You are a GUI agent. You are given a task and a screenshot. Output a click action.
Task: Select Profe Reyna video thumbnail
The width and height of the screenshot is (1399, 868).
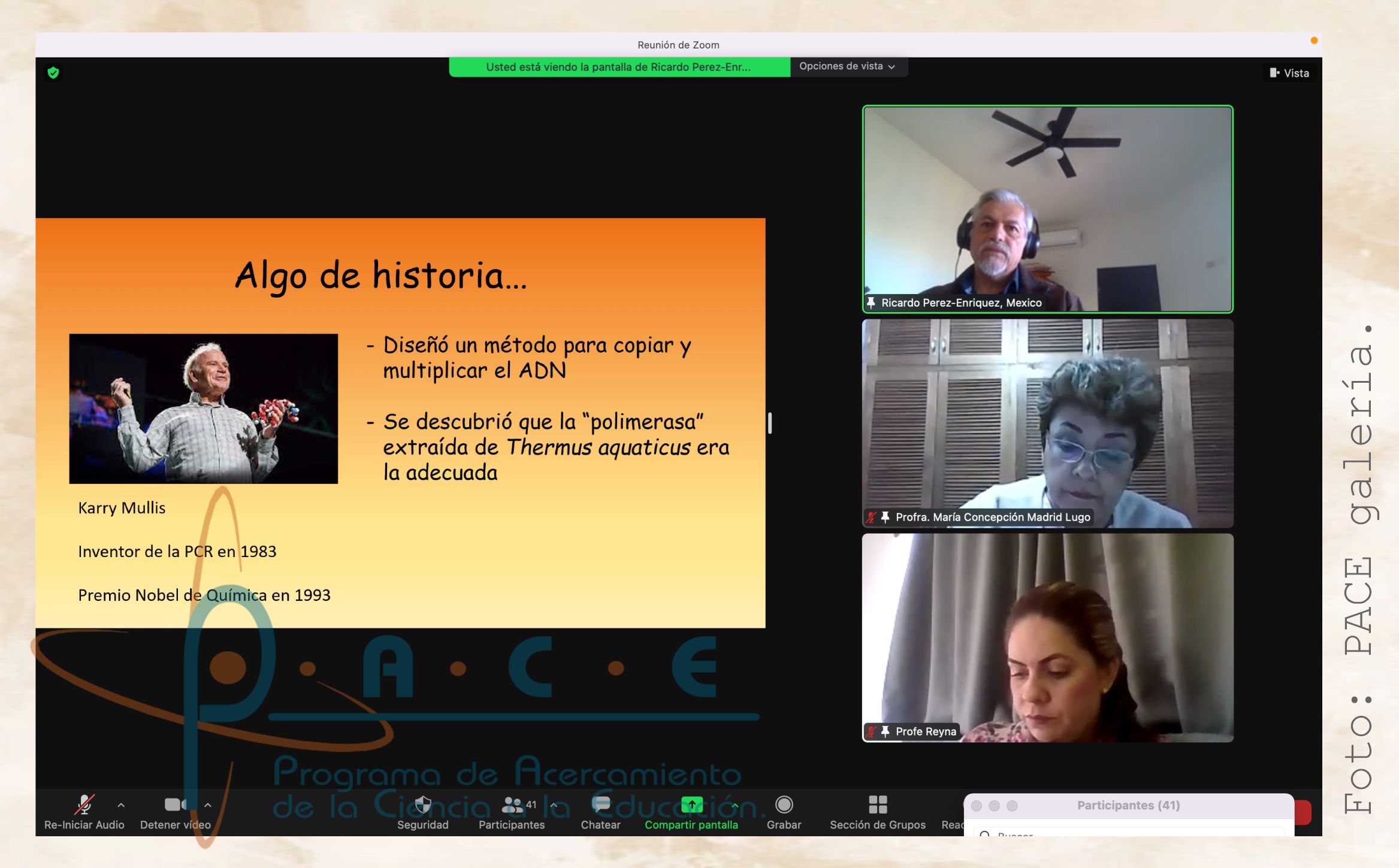(1048, 637)
